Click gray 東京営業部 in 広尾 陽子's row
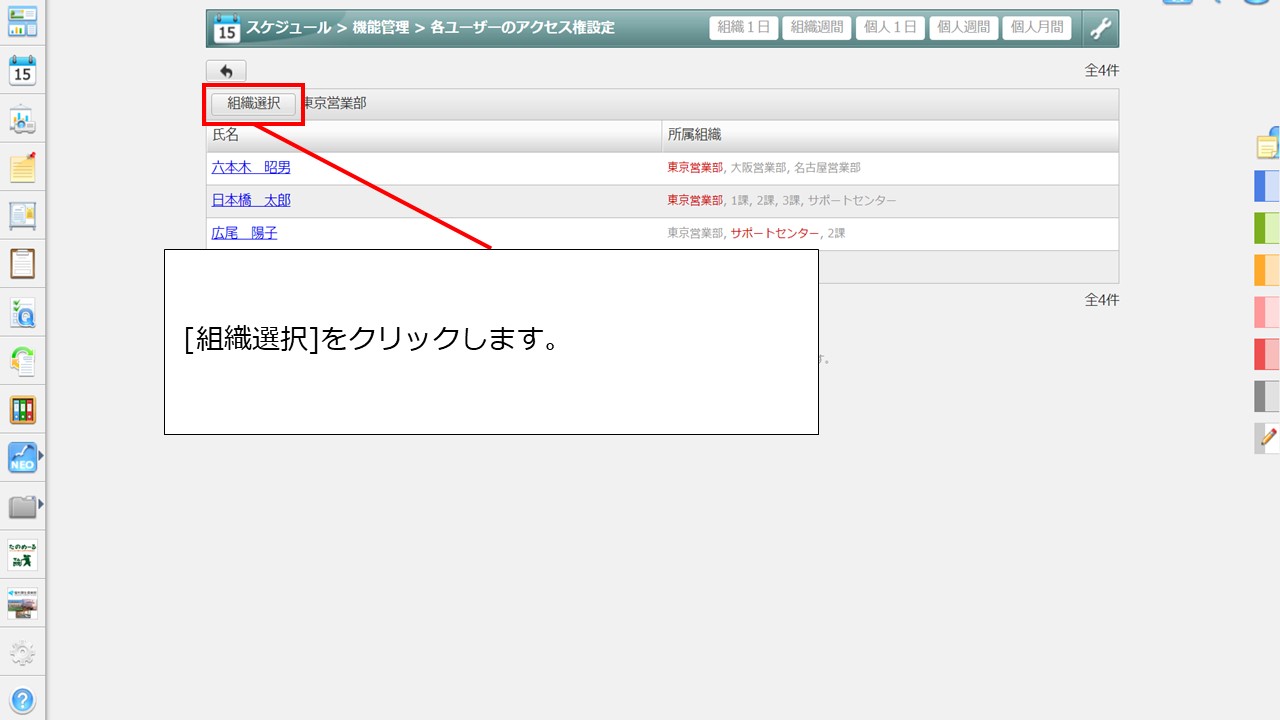The image size is (1280, 720). point(695,233)
